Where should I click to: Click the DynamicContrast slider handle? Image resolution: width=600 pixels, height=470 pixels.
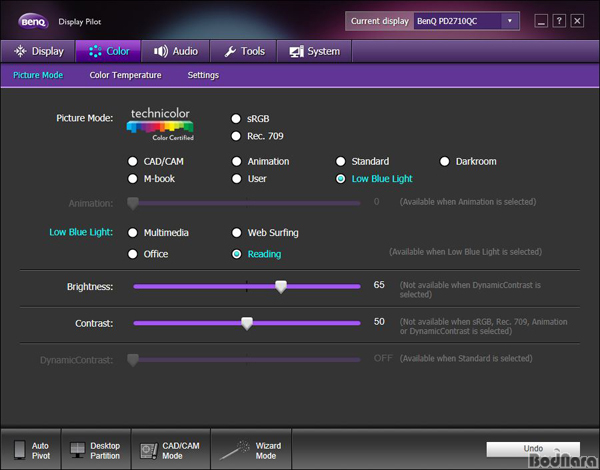pyautogui.click(x=133, y=360)
